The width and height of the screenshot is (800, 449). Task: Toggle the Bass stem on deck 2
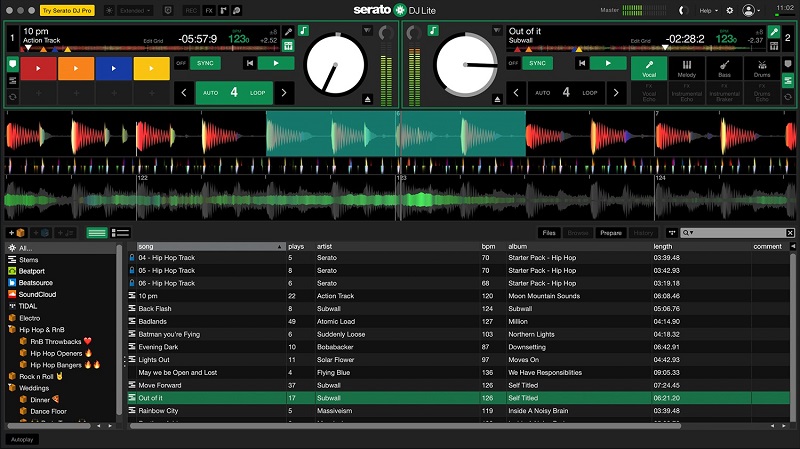[724, 68]
